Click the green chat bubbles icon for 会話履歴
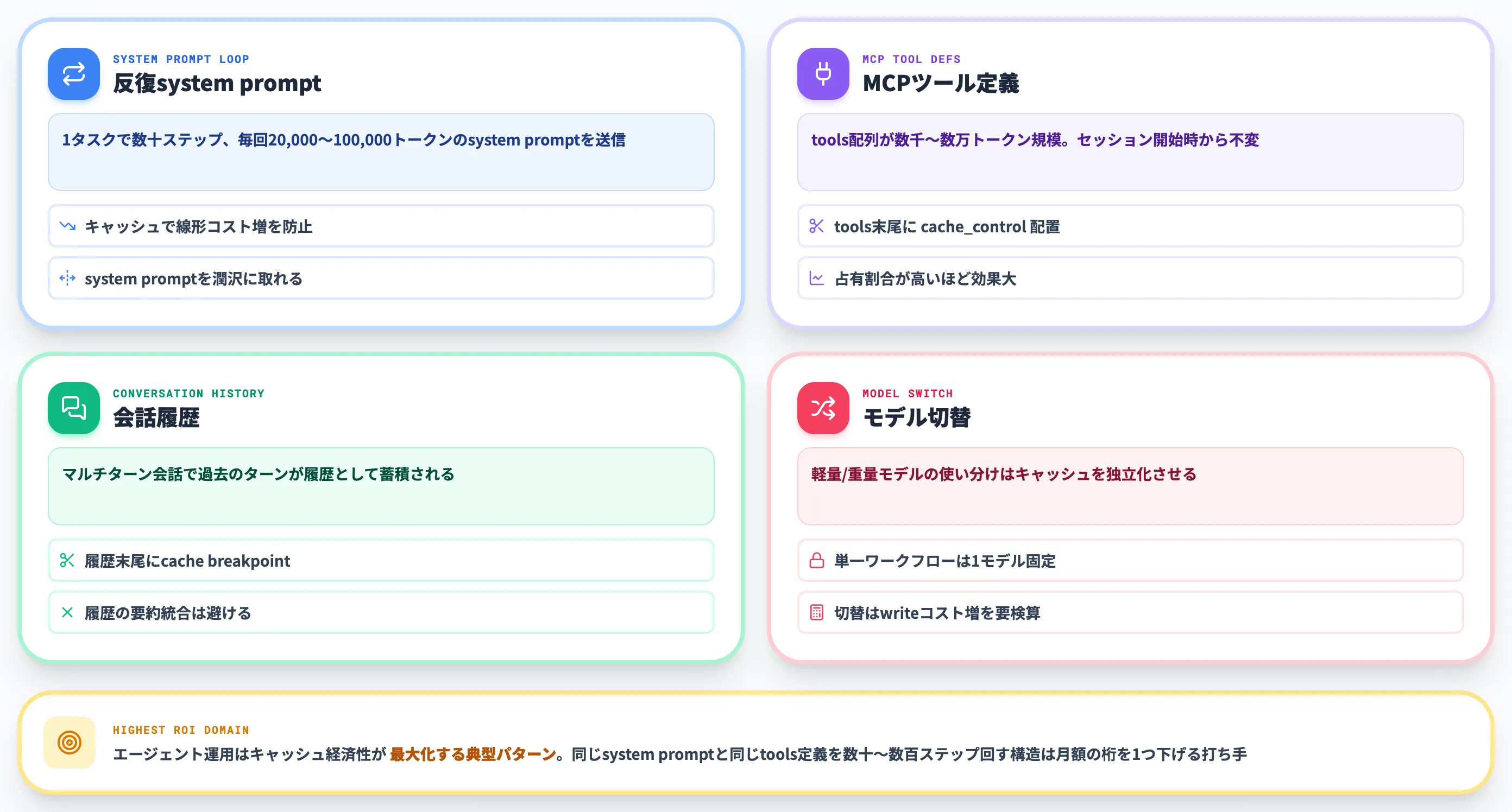Screen dimensions: 1512x812 pos(73,408)
